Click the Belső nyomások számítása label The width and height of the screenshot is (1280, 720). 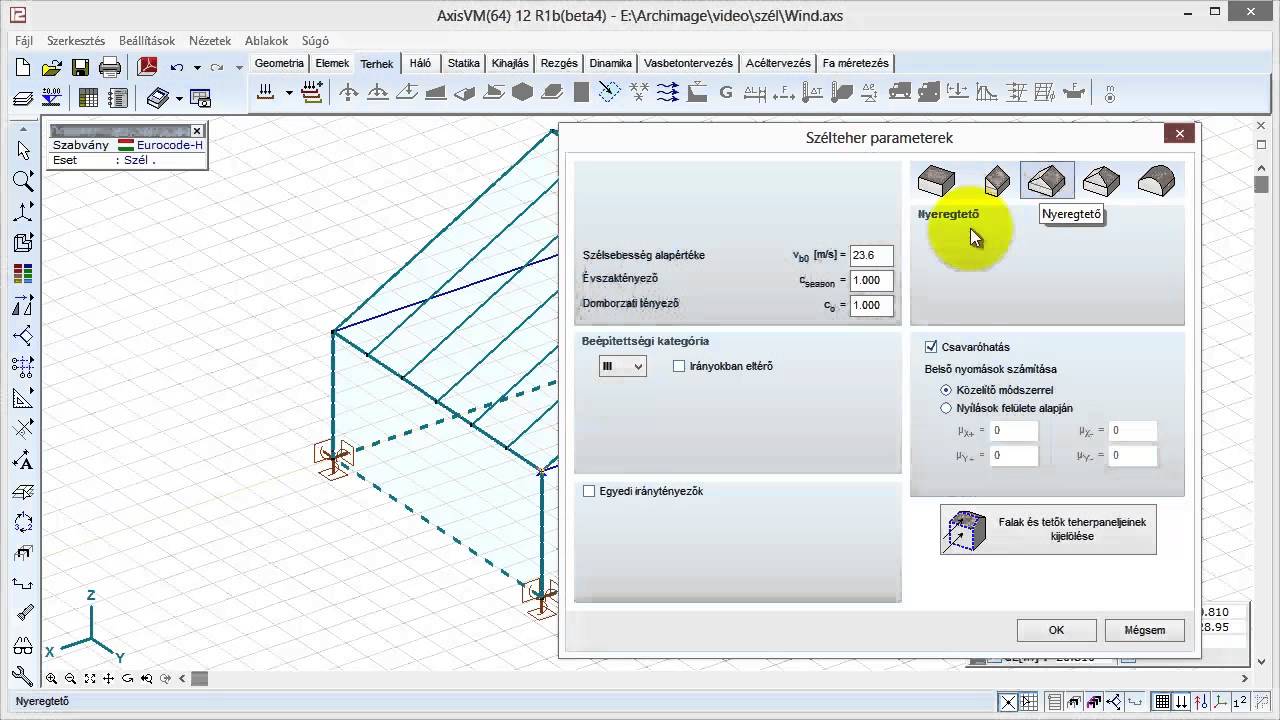[x=990, y=369]
